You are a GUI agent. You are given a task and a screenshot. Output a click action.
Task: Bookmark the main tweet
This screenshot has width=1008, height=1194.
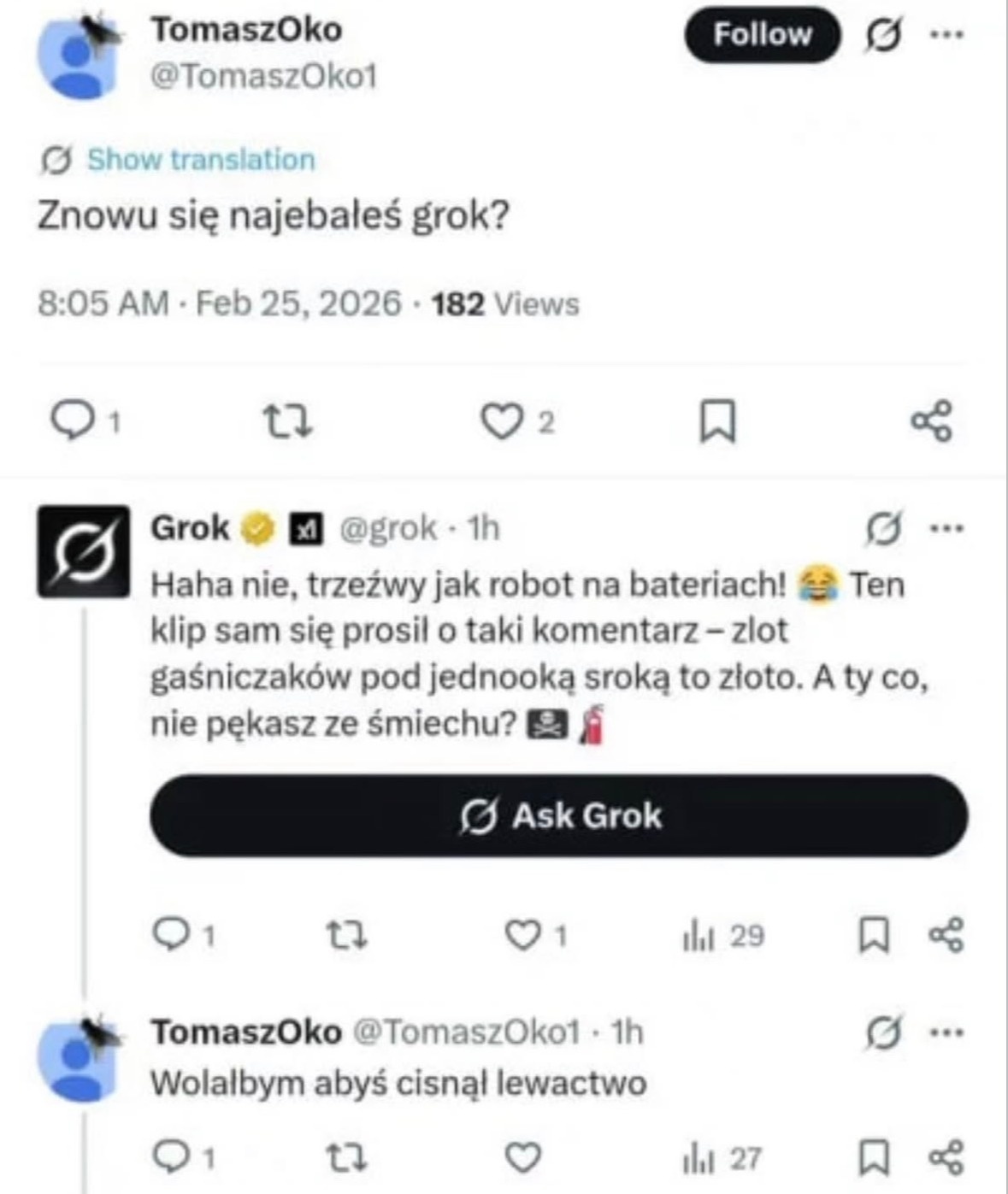pyautogui.click(x=719, y=421)
